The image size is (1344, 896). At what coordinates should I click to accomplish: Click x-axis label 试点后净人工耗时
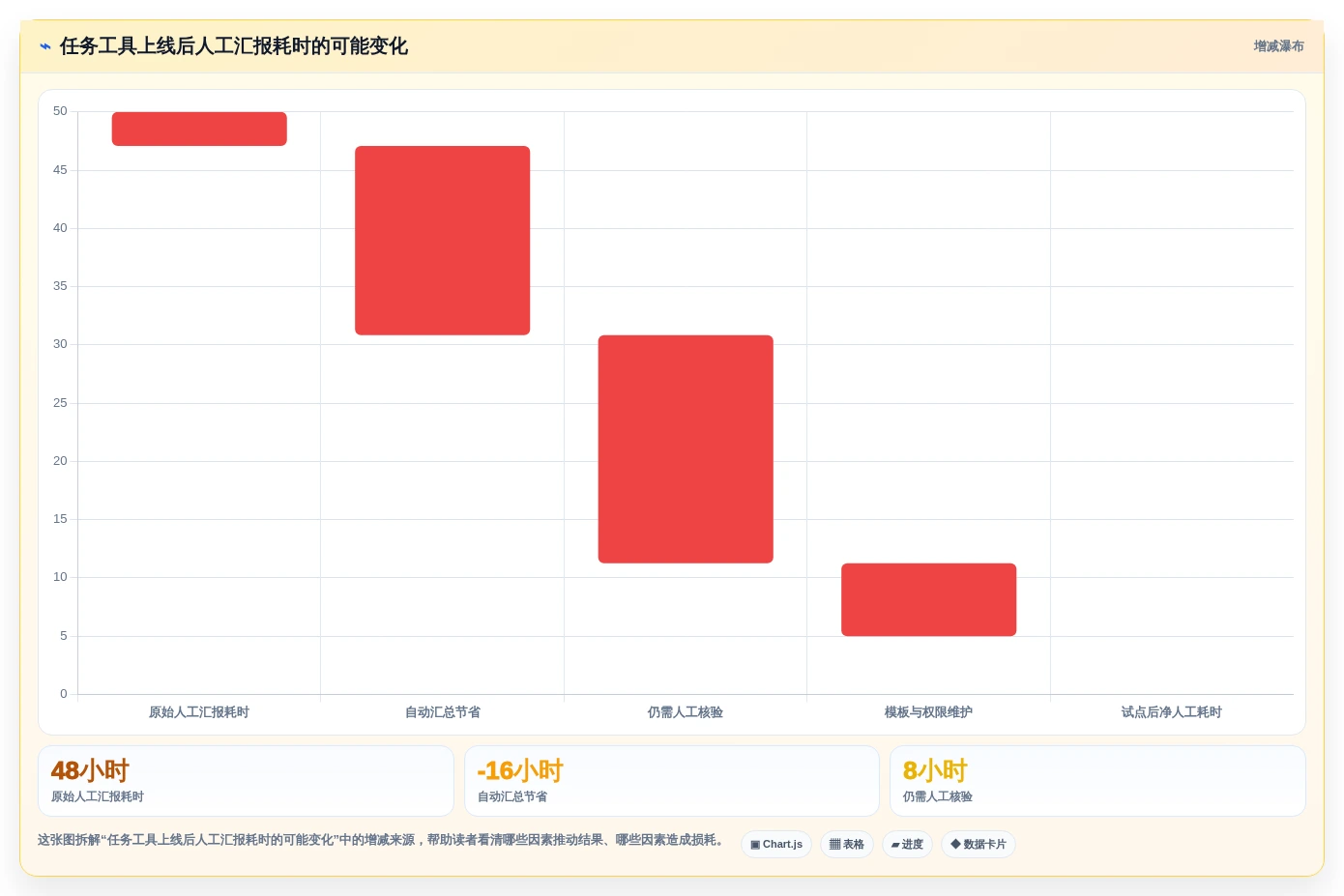1172,712
